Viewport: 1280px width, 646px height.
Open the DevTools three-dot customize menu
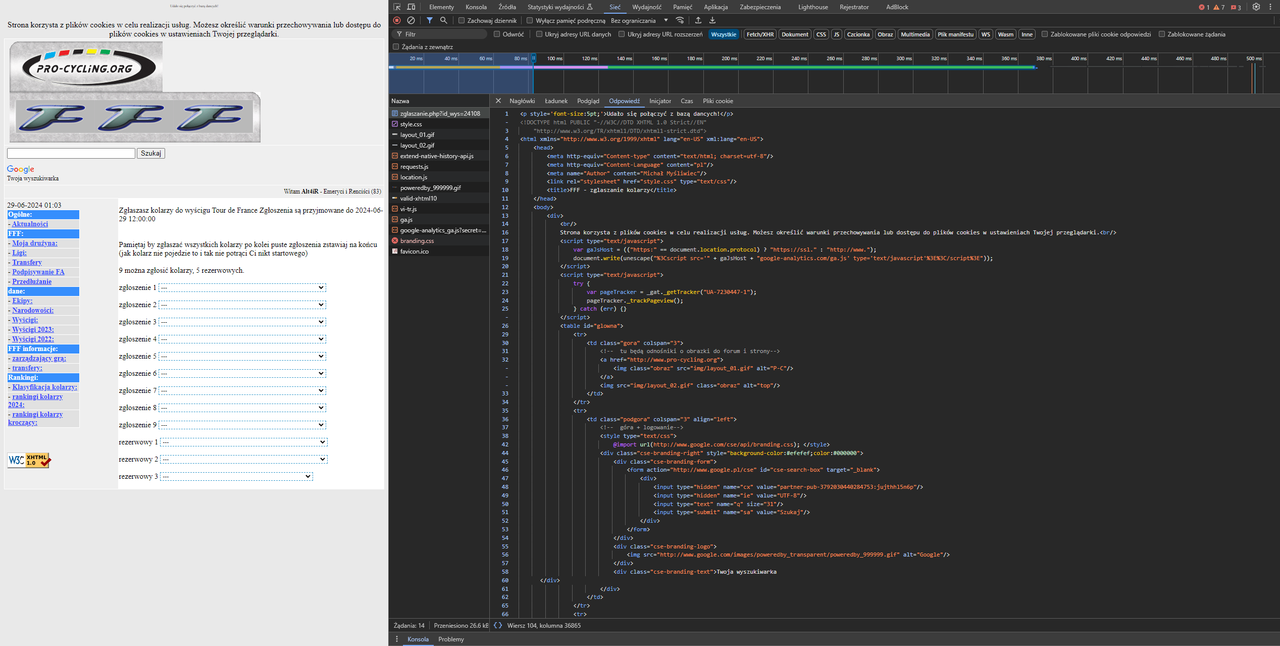[1270, 7]
